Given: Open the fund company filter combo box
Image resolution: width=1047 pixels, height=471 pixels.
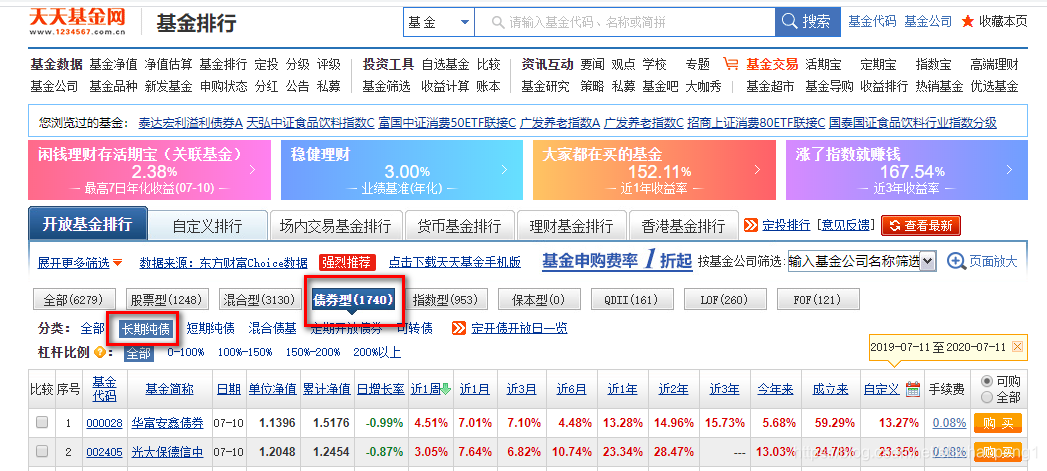Looking at the screenshot, I should click(862, 261).
